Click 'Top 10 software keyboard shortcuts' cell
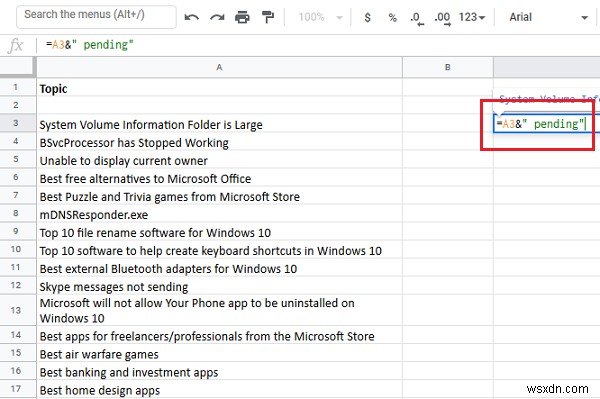The width and height of the screenshot is (600, 399). [x=219, y=249]
